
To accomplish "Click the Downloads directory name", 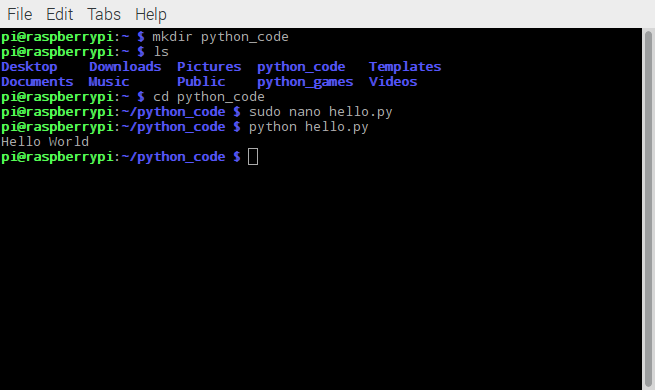I will point(125,66).
